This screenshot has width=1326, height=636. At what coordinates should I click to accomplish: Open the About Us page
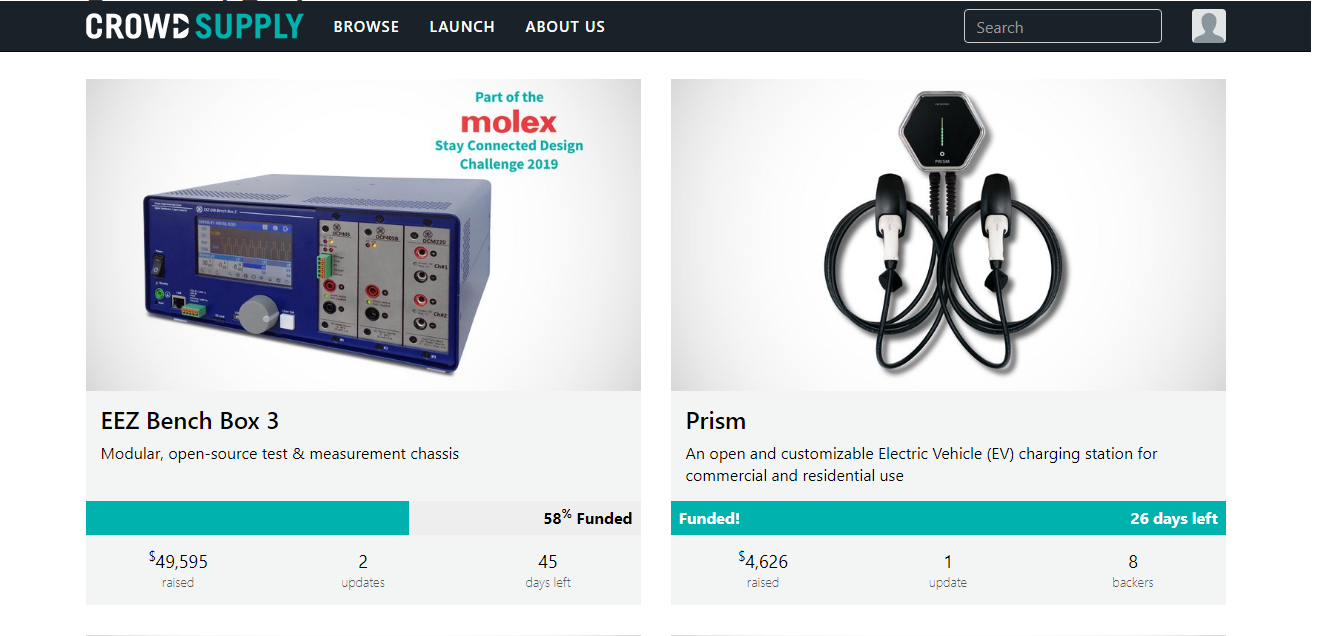(565, 27)
